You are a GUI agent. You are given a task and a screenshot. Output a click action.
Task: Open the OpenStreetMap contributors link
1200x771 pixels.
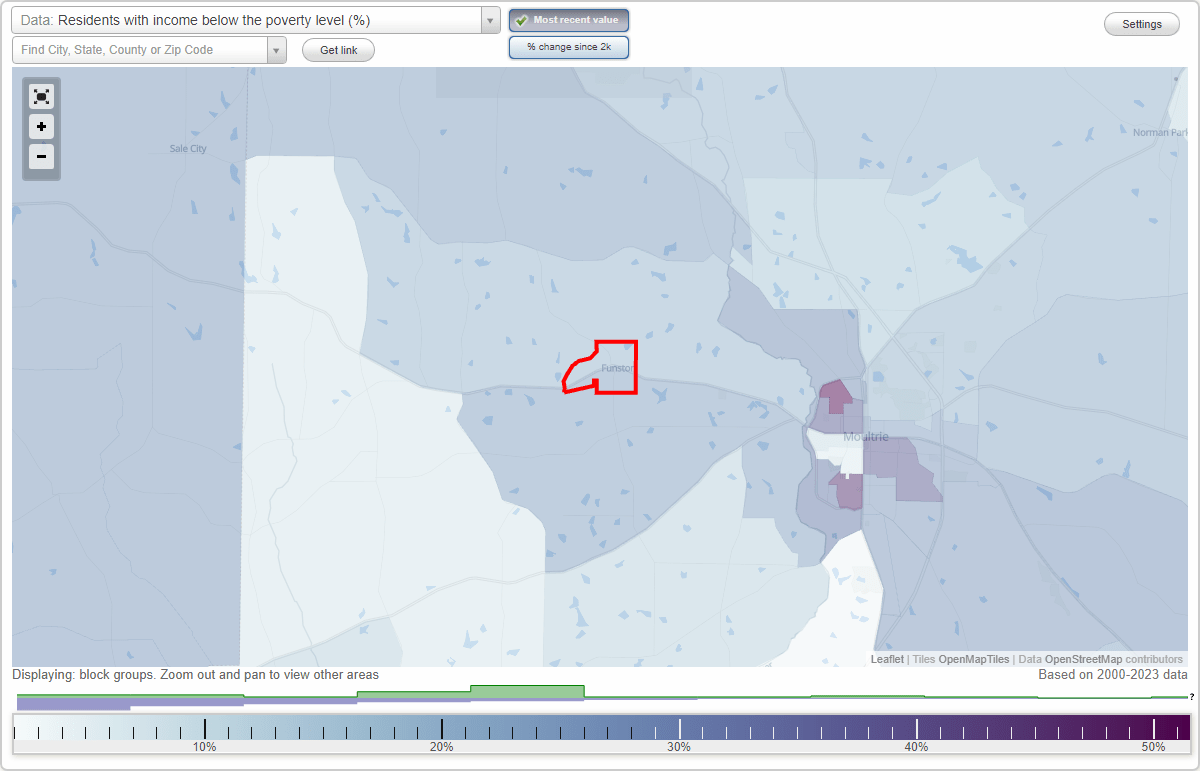[x=1085, y=659]
